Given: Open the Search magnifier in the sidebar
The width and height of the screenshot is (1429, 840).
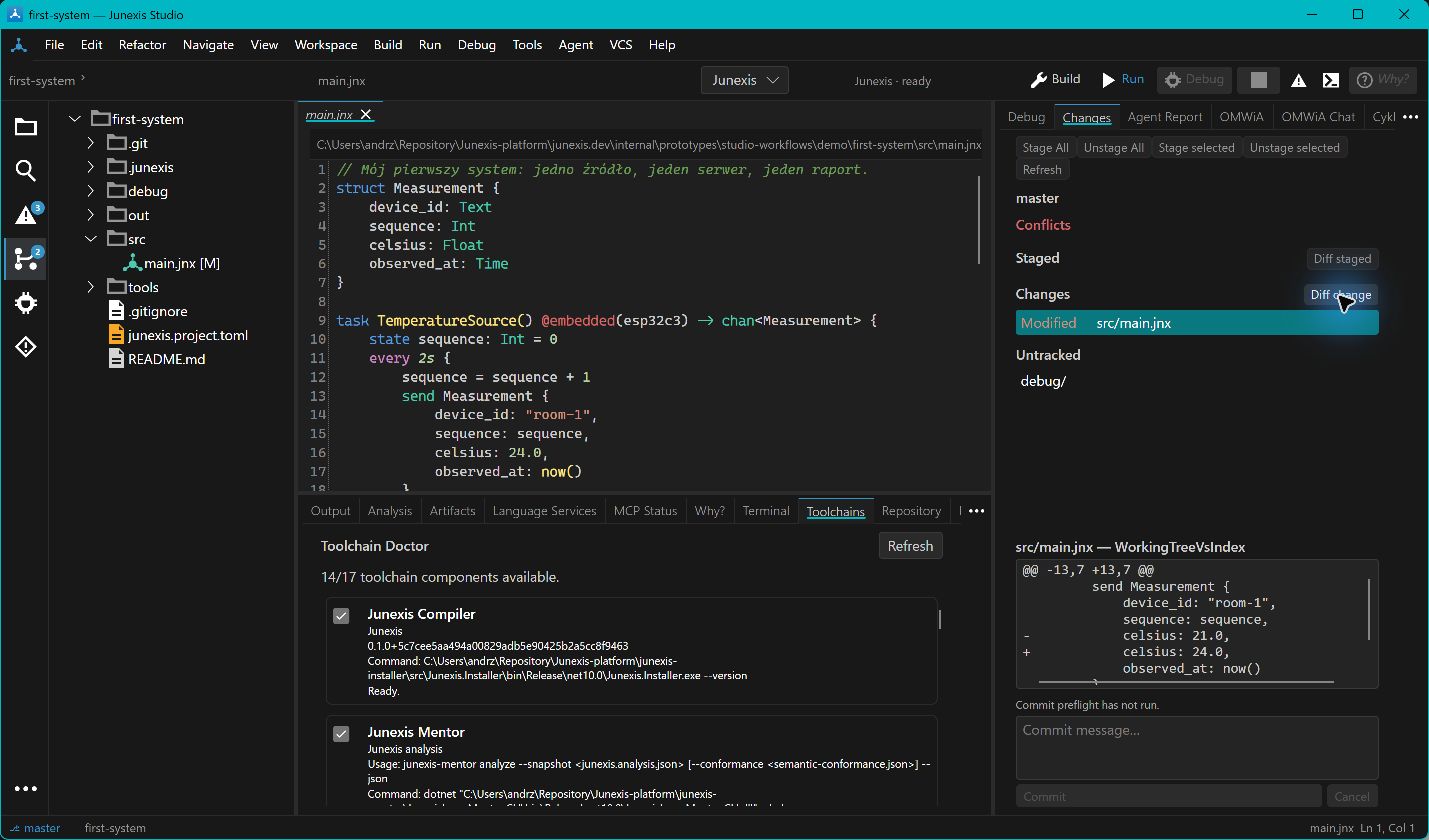Looking at the screenshot, I should pos(26,171).
